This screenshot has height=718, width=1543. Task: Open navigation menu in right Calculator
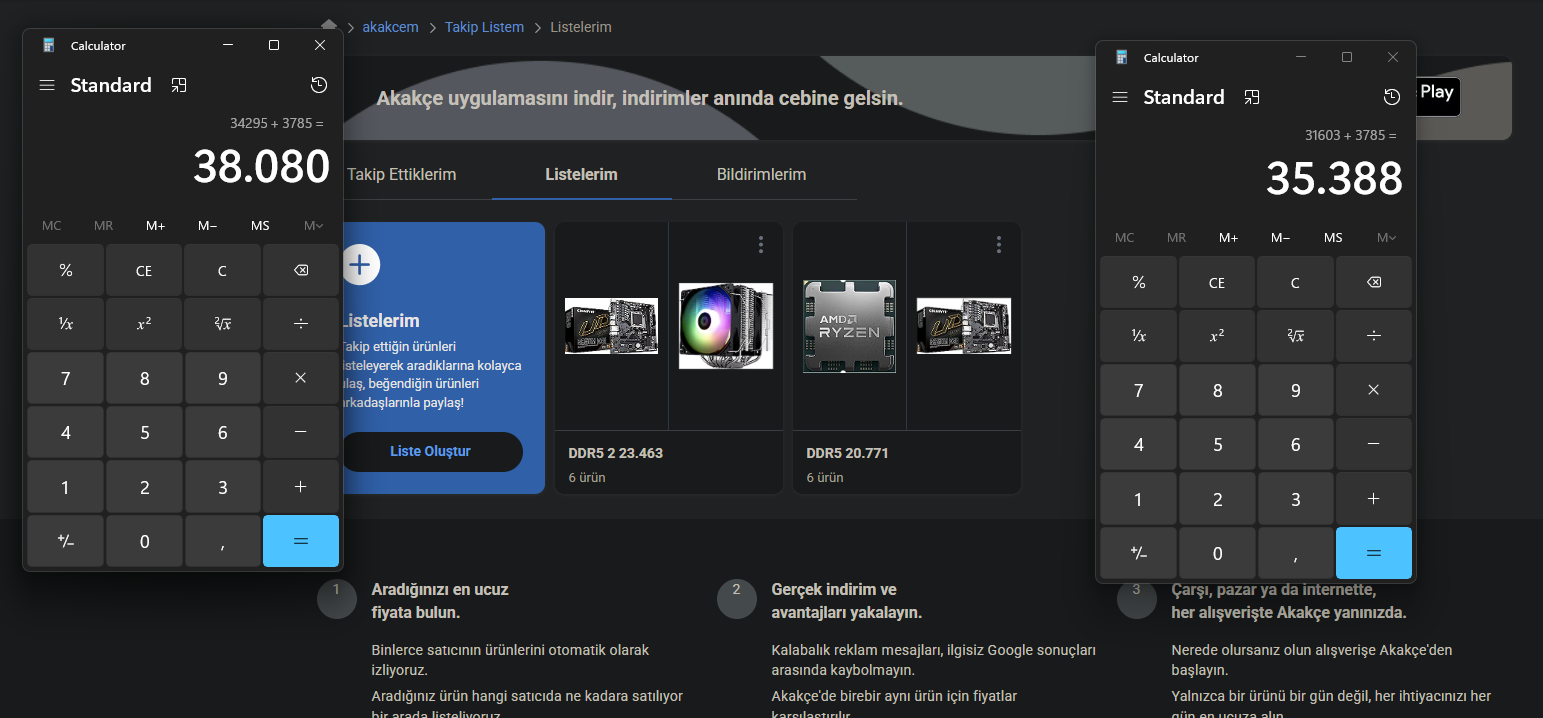pyautogui.click(x=1120, y=97)
